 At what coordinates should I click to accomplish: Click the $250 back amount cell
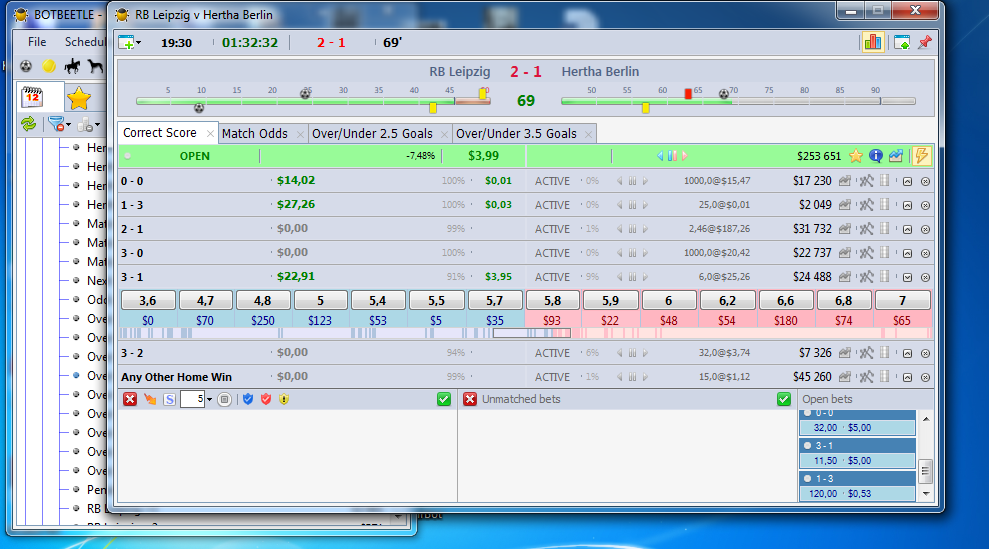[262, 321]
